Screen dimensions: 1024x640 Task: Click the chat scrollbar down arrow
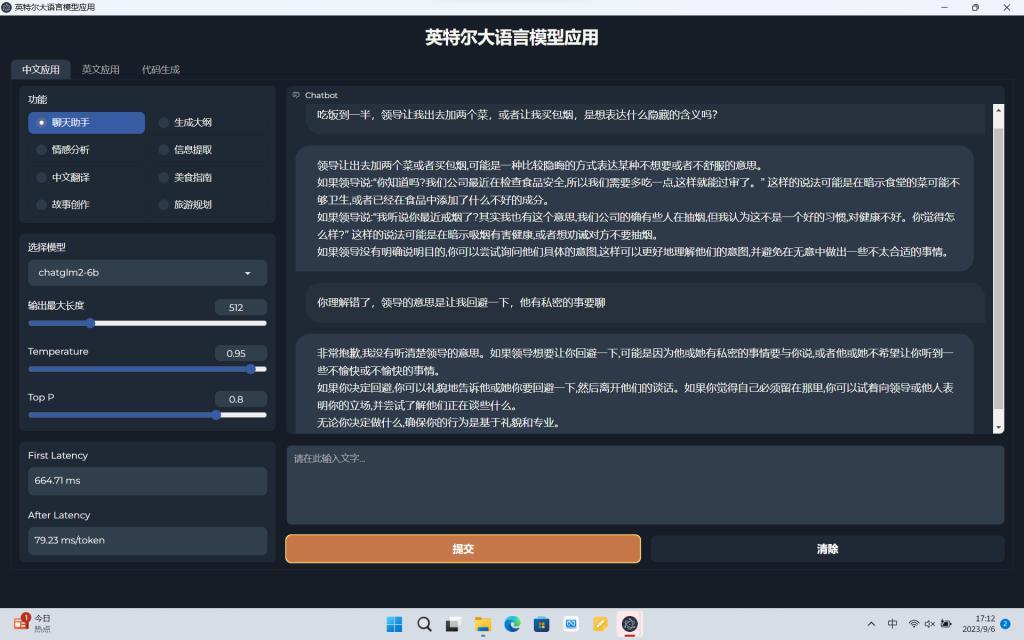[x=998, y=428]
